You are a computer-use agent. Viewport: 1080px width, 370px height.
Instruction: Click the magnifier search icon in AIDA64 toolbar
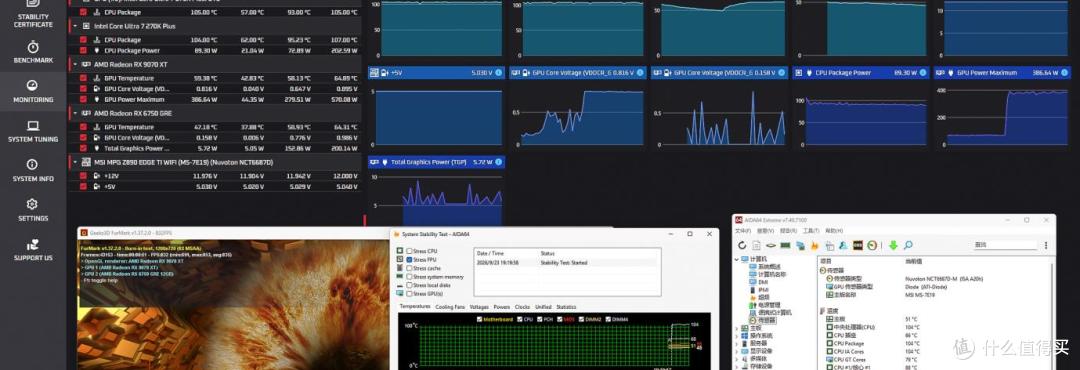(908, 245)
